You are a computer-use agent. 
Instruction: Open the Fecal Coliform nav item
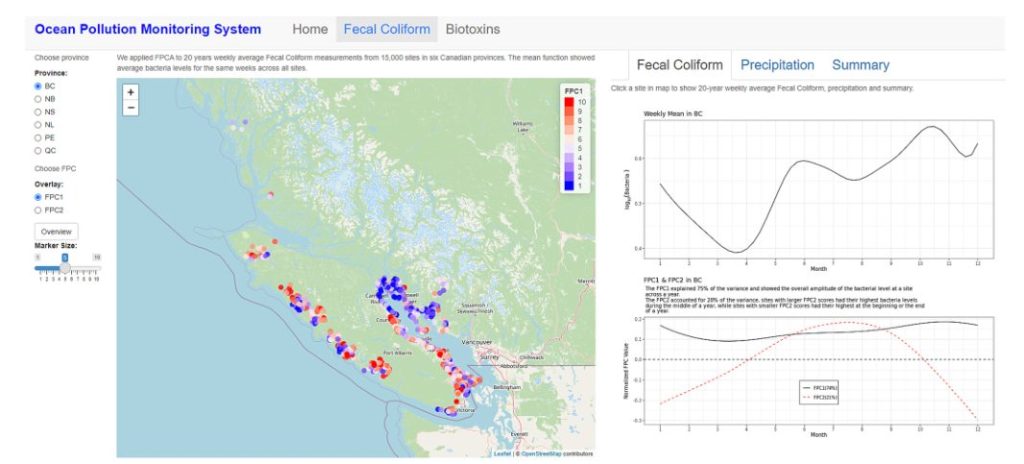(x=387, y=29)
